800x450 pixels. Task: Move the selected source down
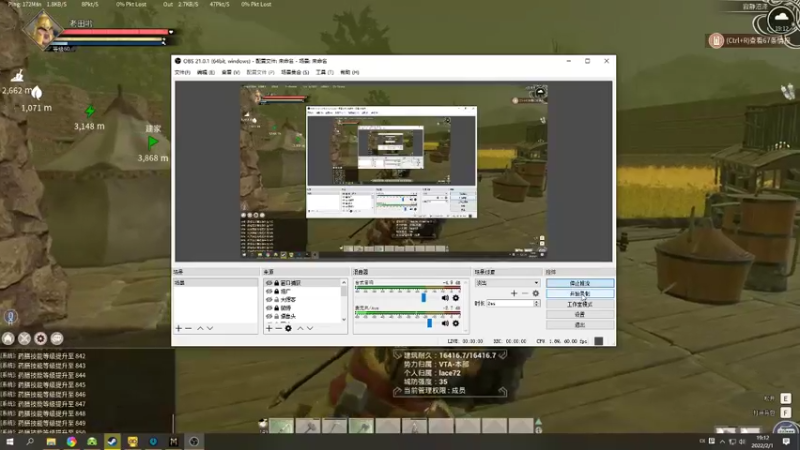[x=310, y=329]
